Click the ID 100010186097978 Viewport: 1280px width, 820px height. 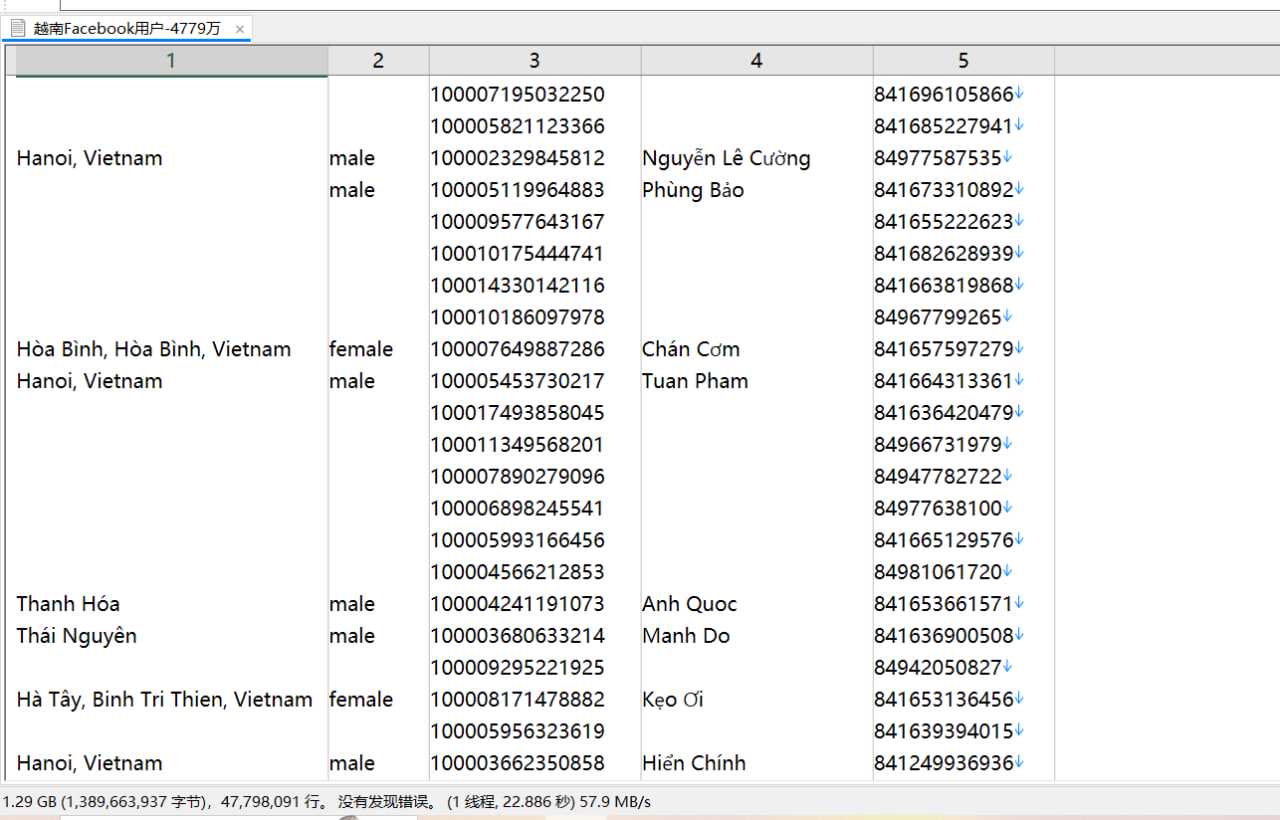518,317
